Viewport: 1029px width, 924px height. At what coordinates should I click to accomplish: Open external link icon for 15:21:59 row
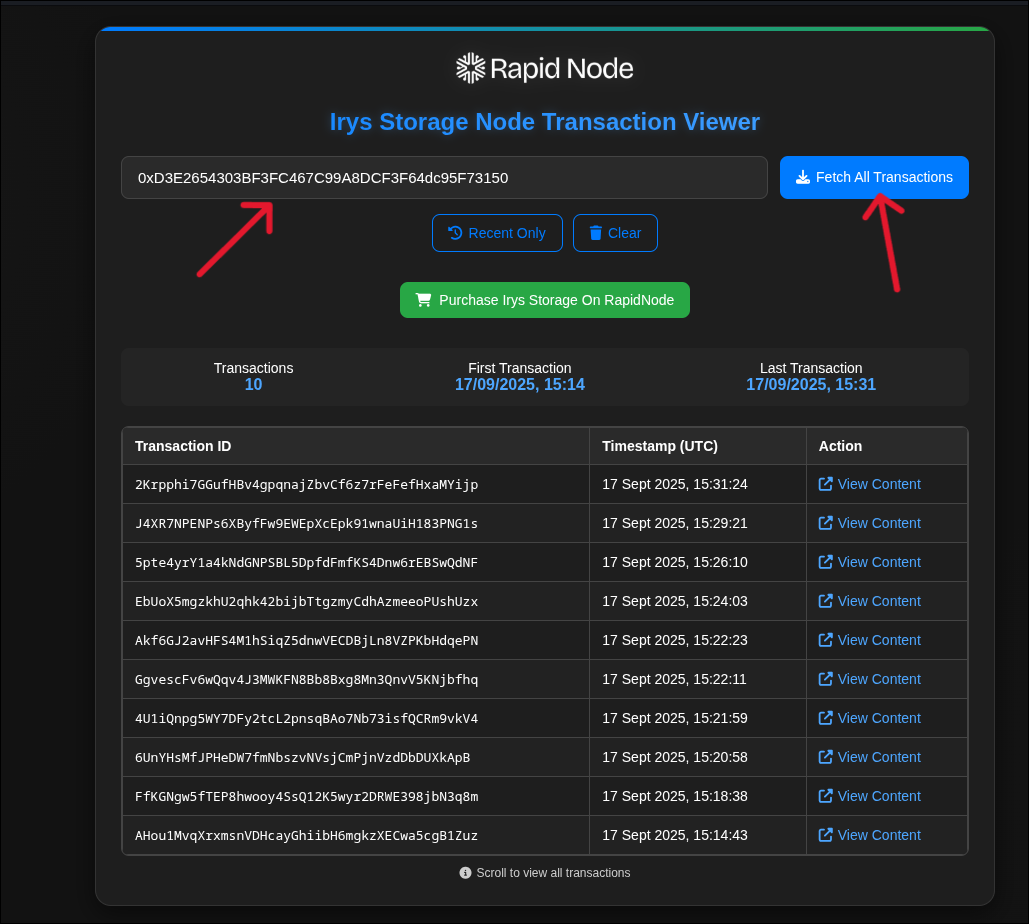tap(826, 718)
